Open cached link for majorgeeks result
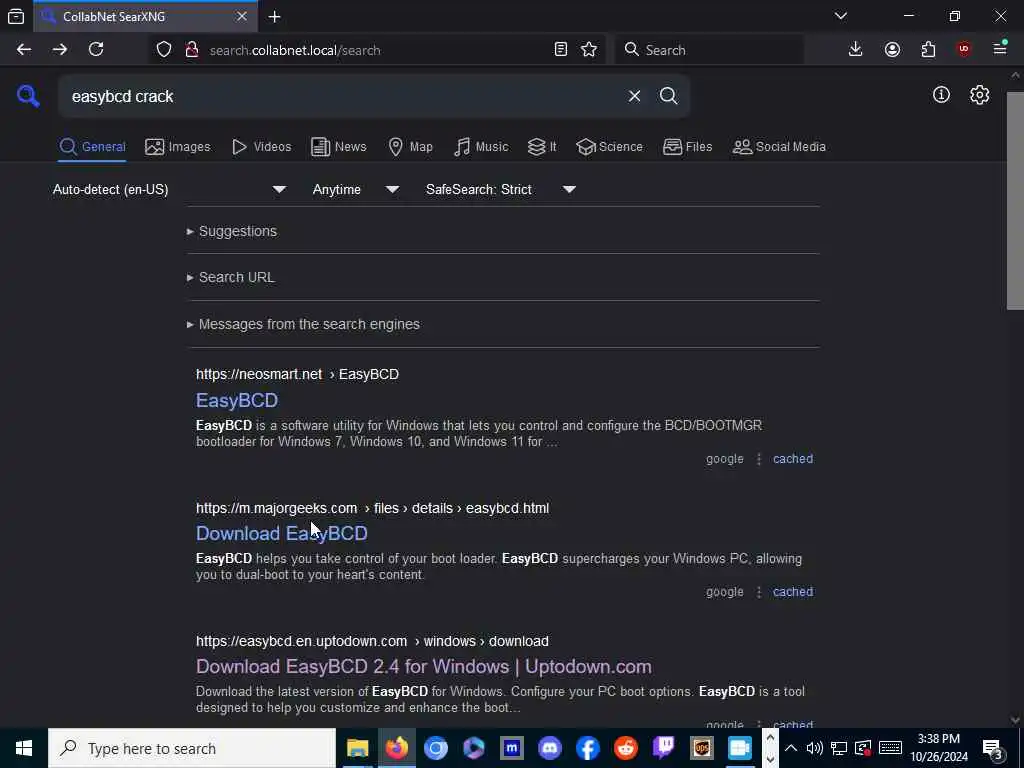 point(793,592)
